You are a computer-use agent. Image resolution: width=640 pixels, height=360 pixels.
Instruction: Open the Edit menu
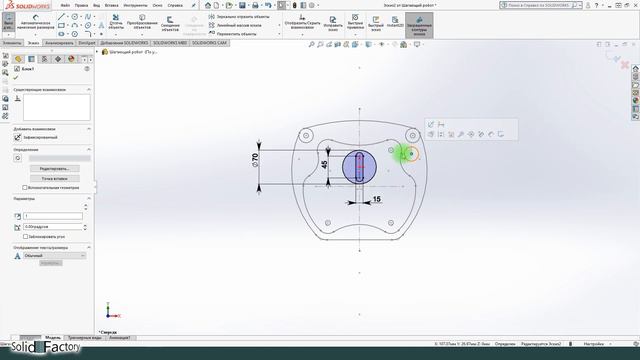pyautogui.click(x=81, y=6)
